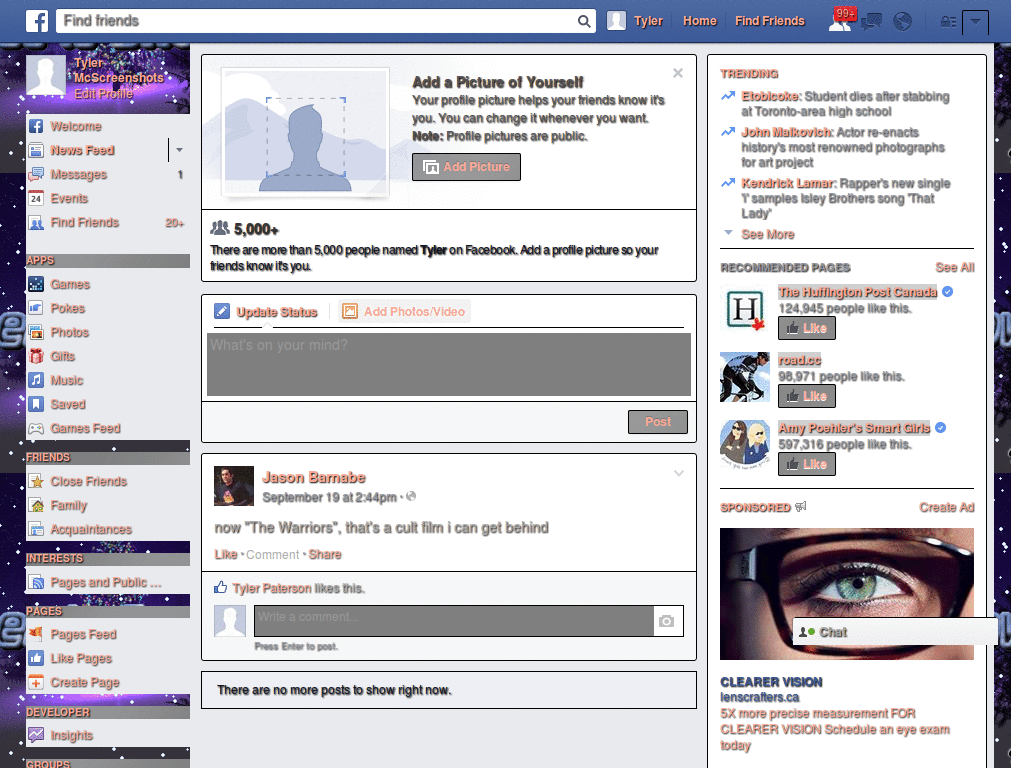The image size is (1024, 768).
Task: Attach a photo to the comment
Action: (668, 620)
